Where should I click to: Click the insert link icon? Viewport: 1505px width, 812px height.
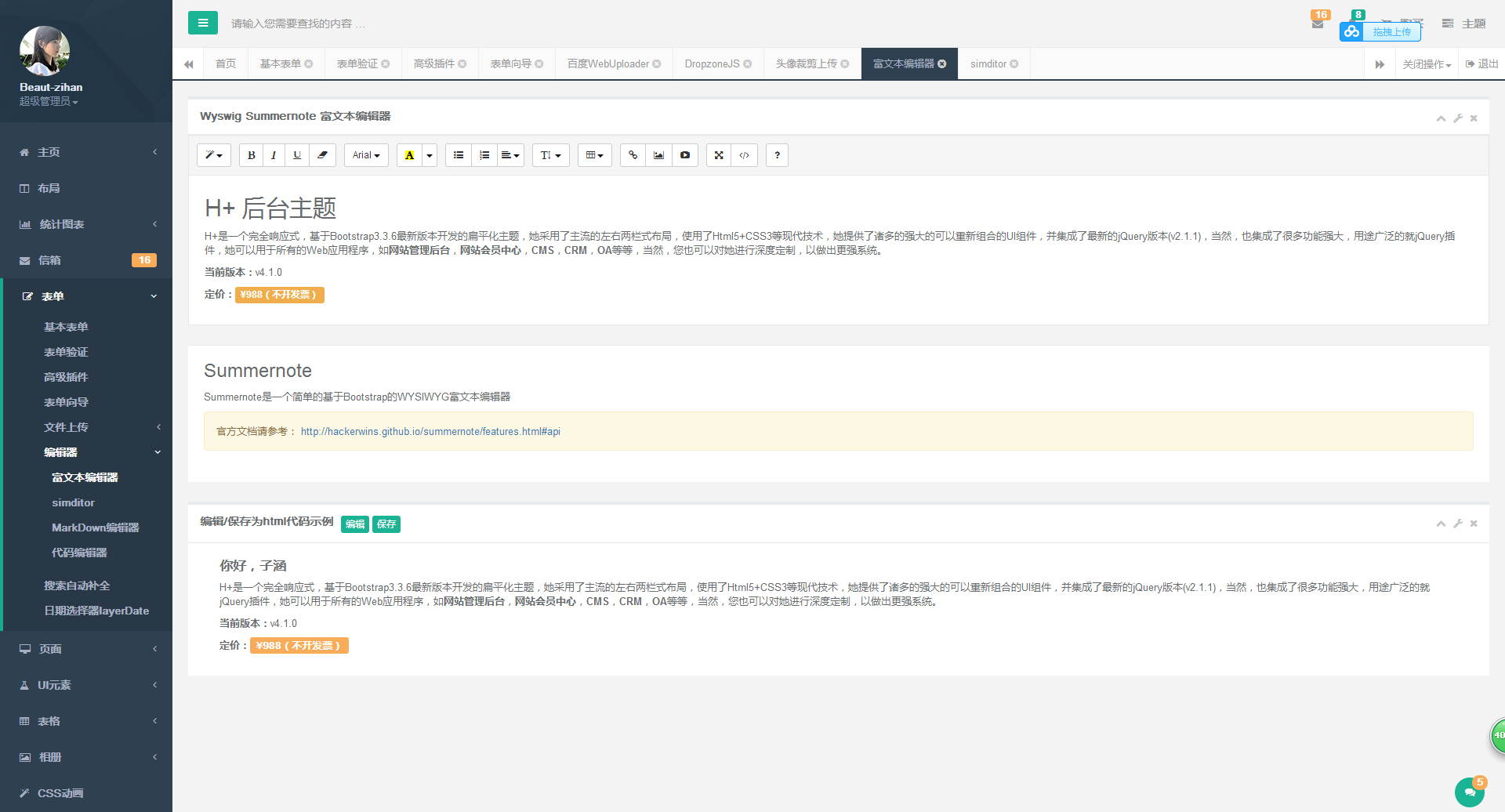[x=633, y=155]
